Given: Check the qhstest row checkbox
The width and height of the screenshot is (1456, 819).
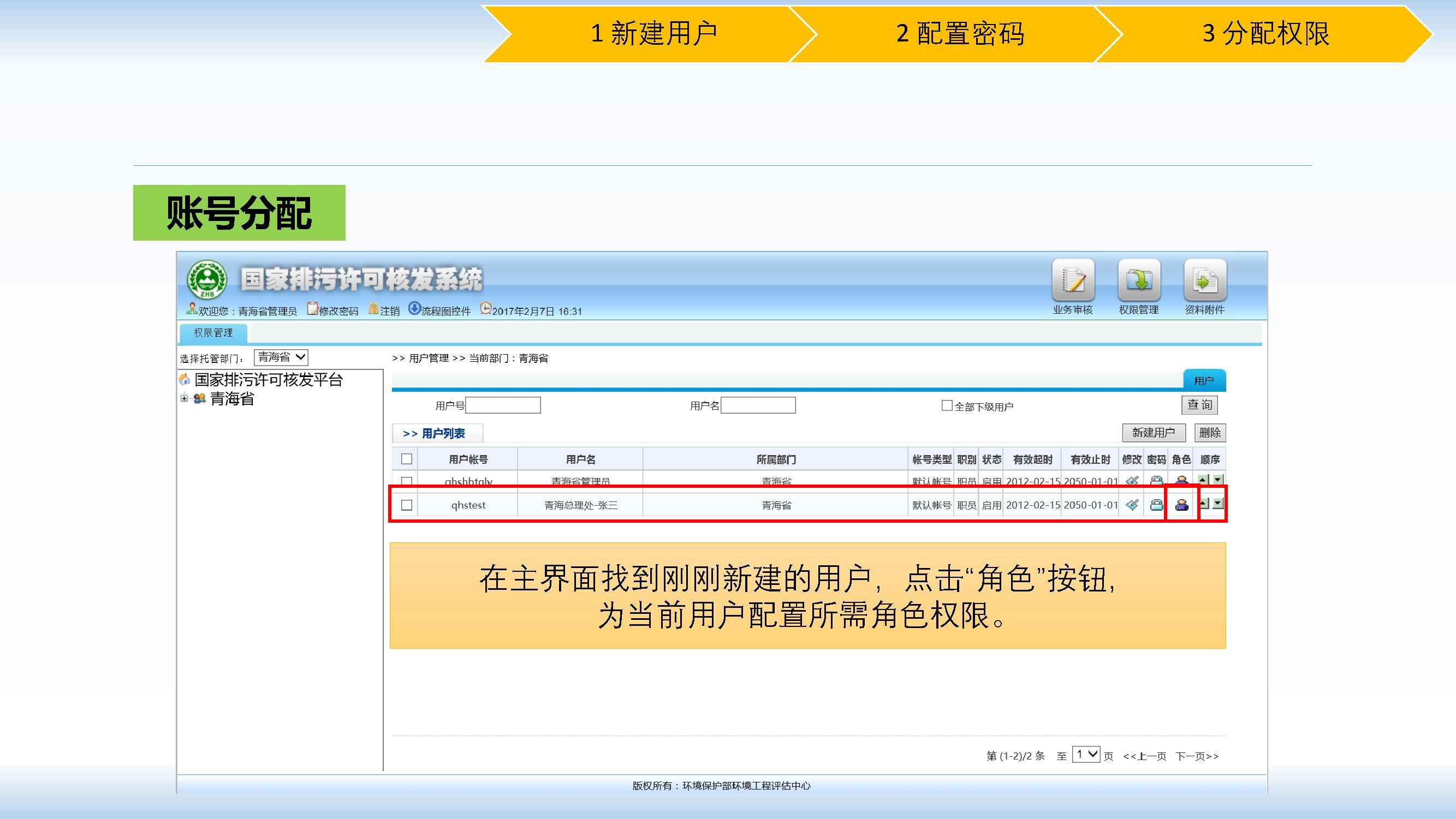Looking at the screenshot, I should click(x=406, y=505).
